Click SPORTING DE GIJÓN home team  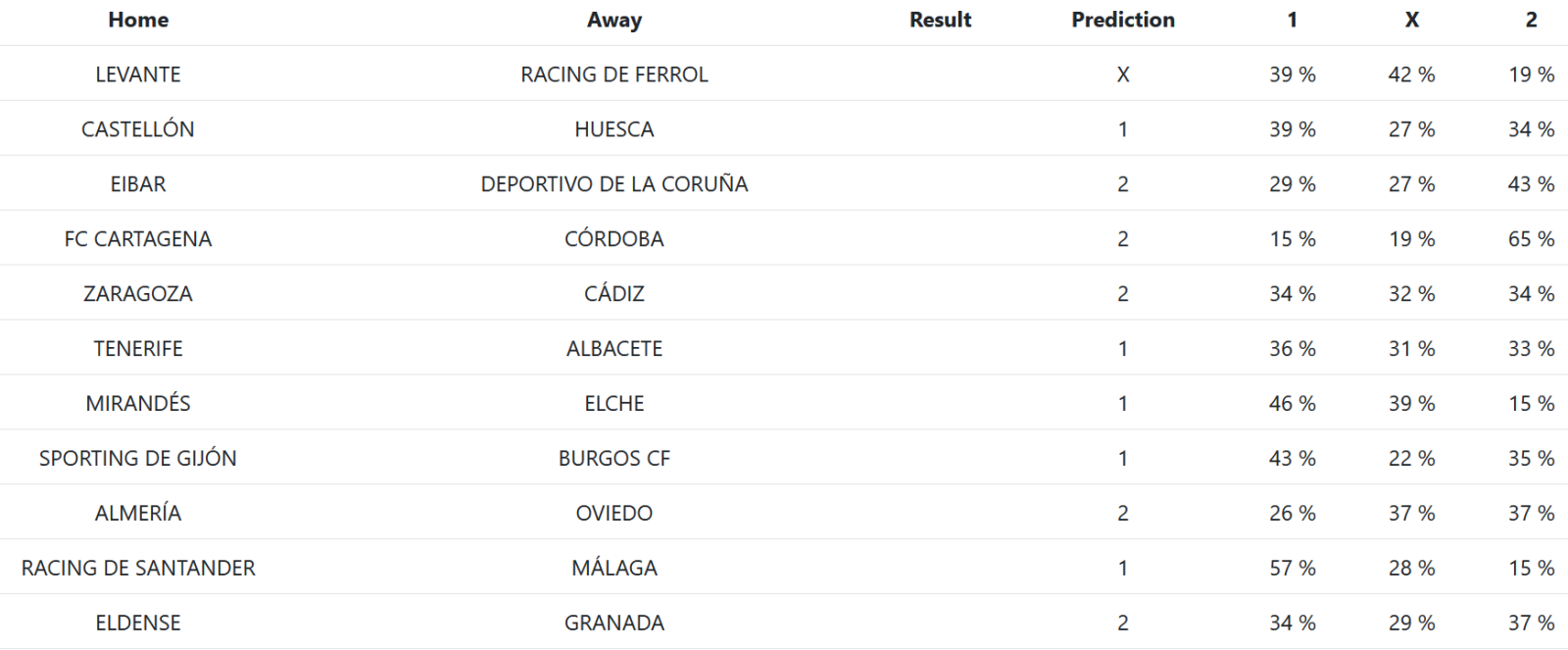[x=138, y=459]
